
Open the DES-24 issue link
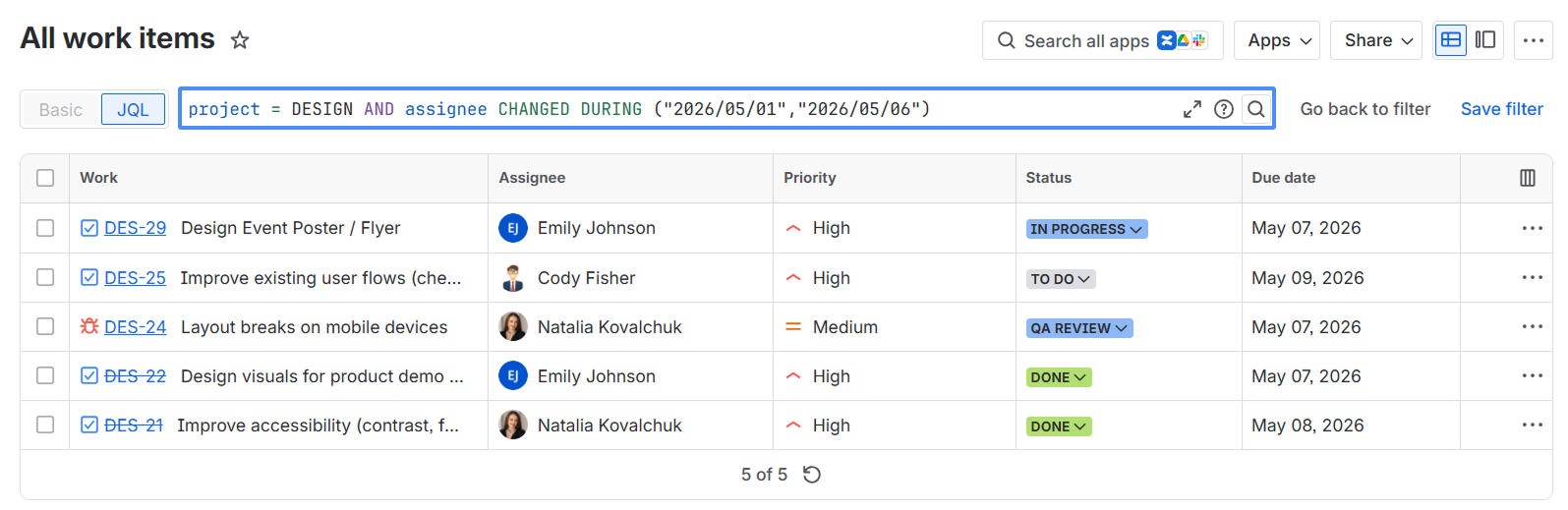point(135,327)
